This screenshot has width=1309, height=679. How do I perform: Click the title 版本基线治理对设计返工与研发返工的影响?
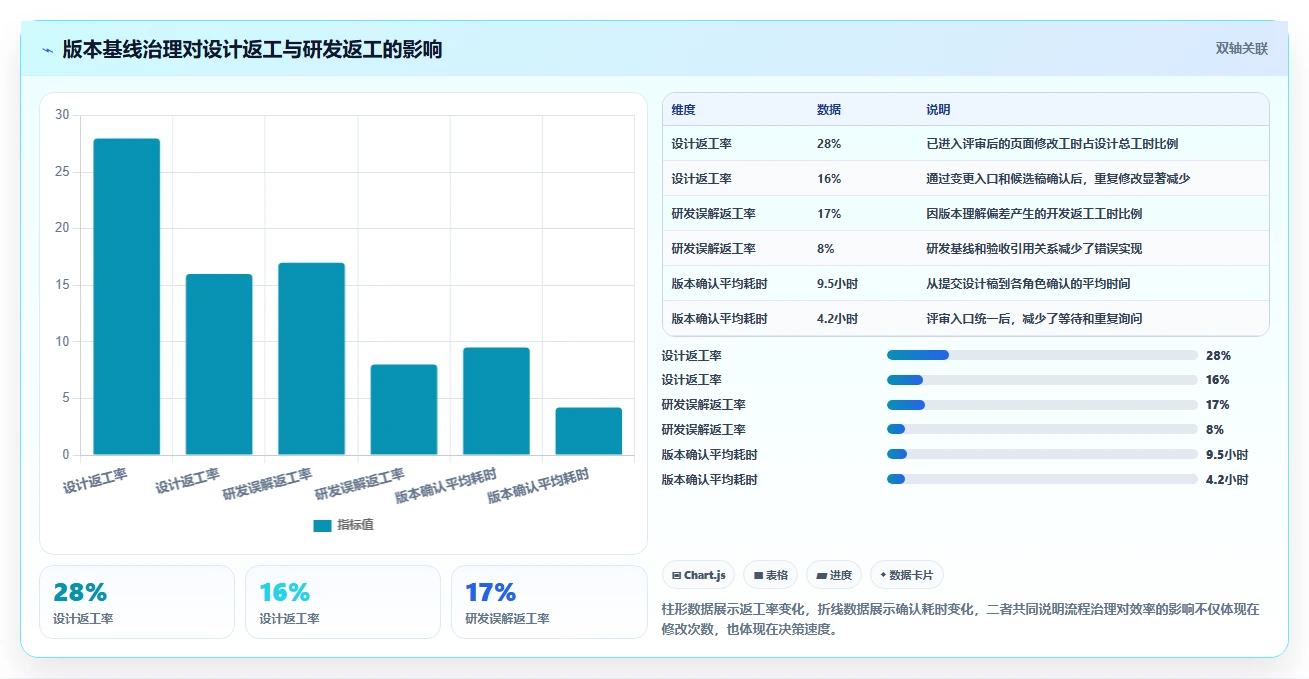[x=252, y=49]
